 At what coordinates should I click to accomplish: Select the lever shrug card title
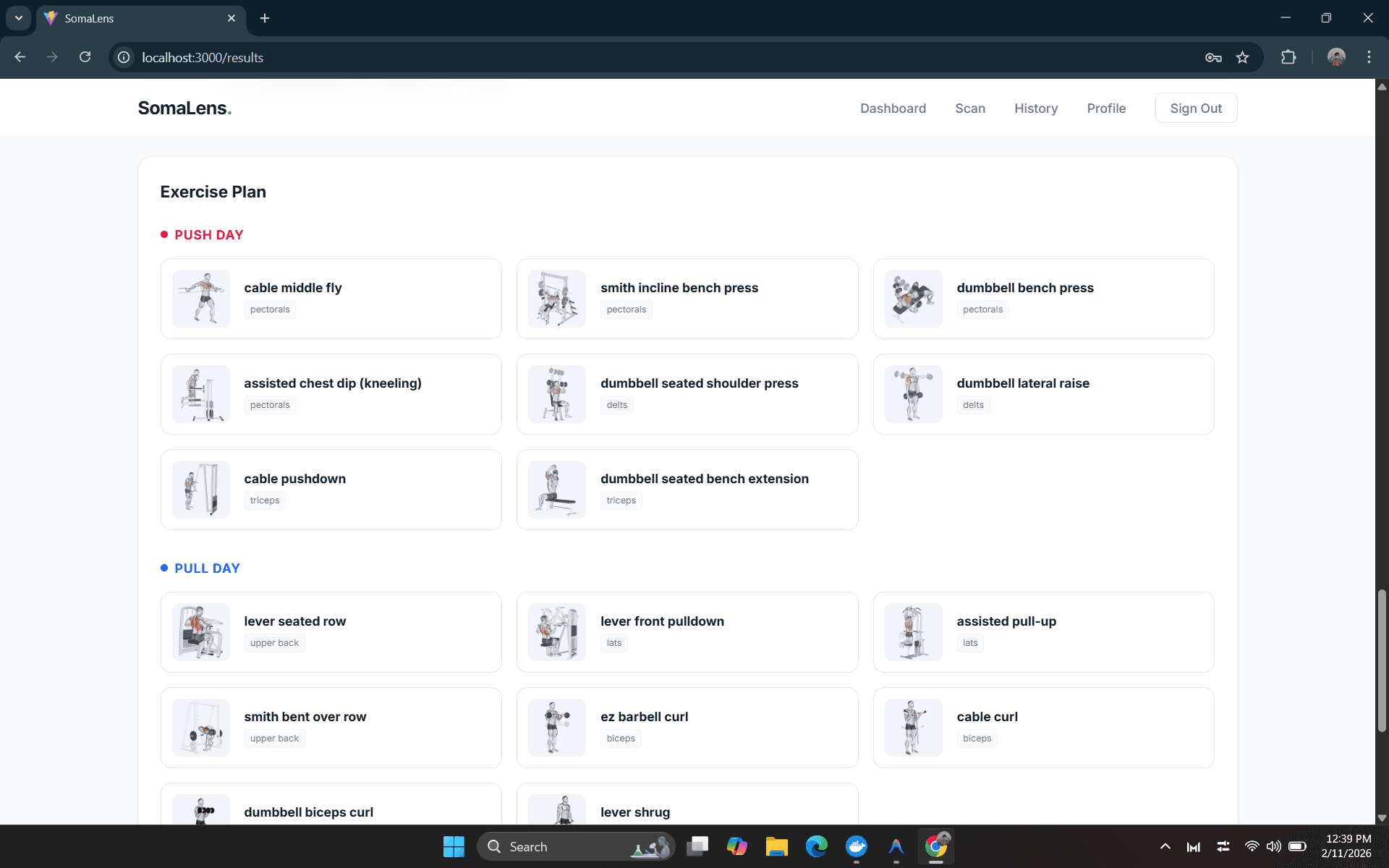click(635, 812)
